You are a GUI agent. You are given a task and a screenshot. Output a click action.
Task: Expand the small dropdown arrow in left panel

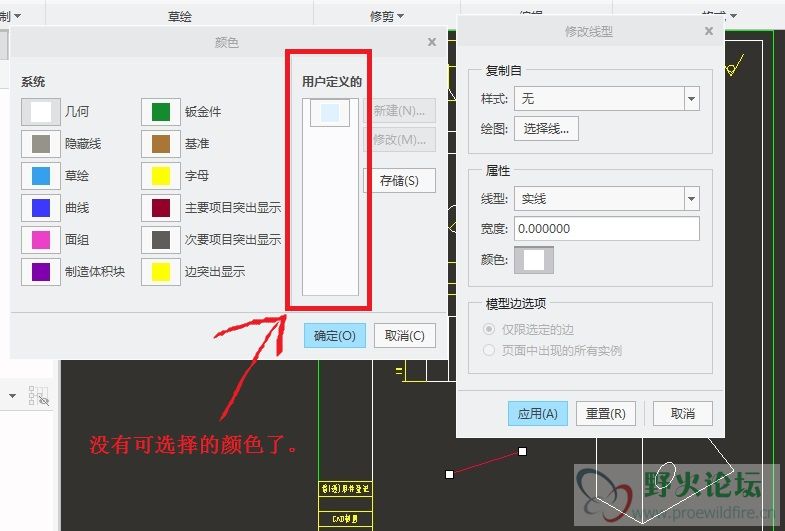click(x=13, y=396)
